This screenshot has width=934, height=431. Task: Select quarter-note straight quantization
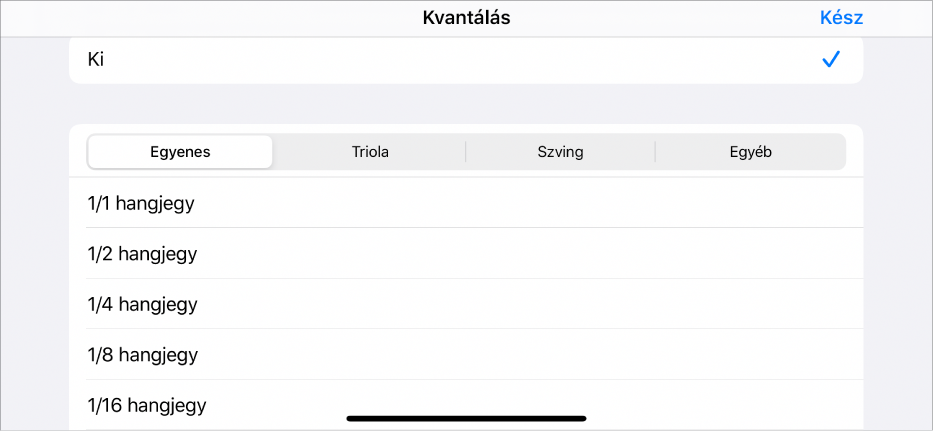click(x=465, y=304)
